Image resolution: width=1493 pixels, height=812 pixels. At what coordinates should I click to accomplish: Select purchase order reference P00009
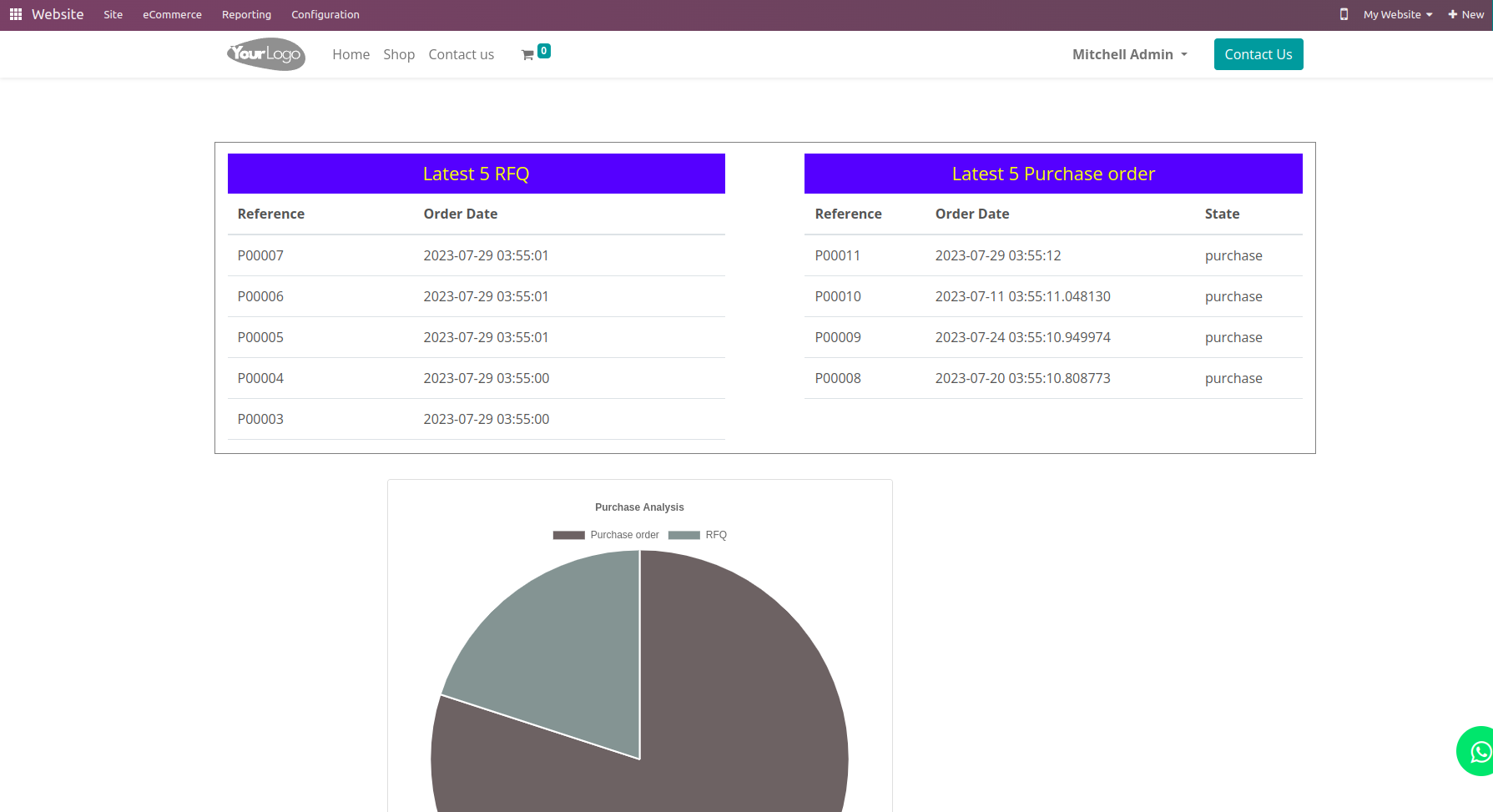838,337
